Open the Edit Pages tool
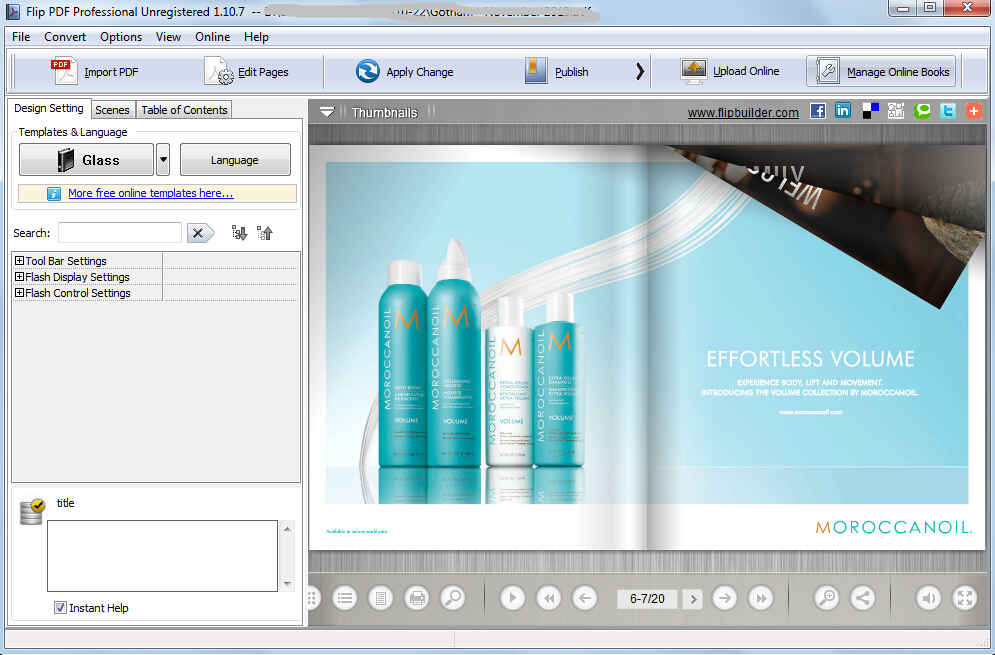The image size is (995, 655). 247,72
